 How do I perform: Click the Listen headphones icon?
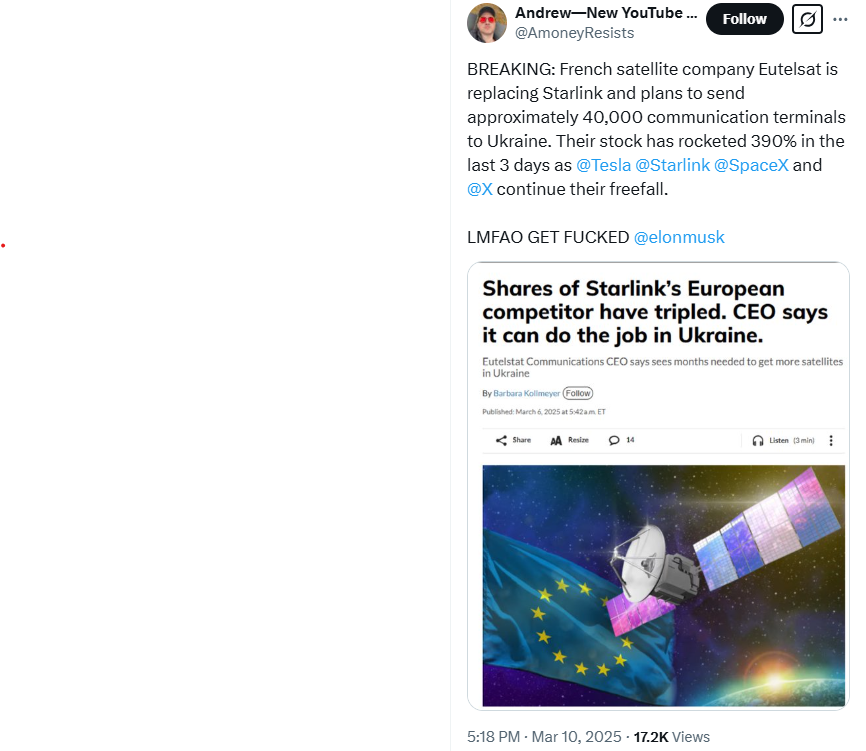click(758, 440)
